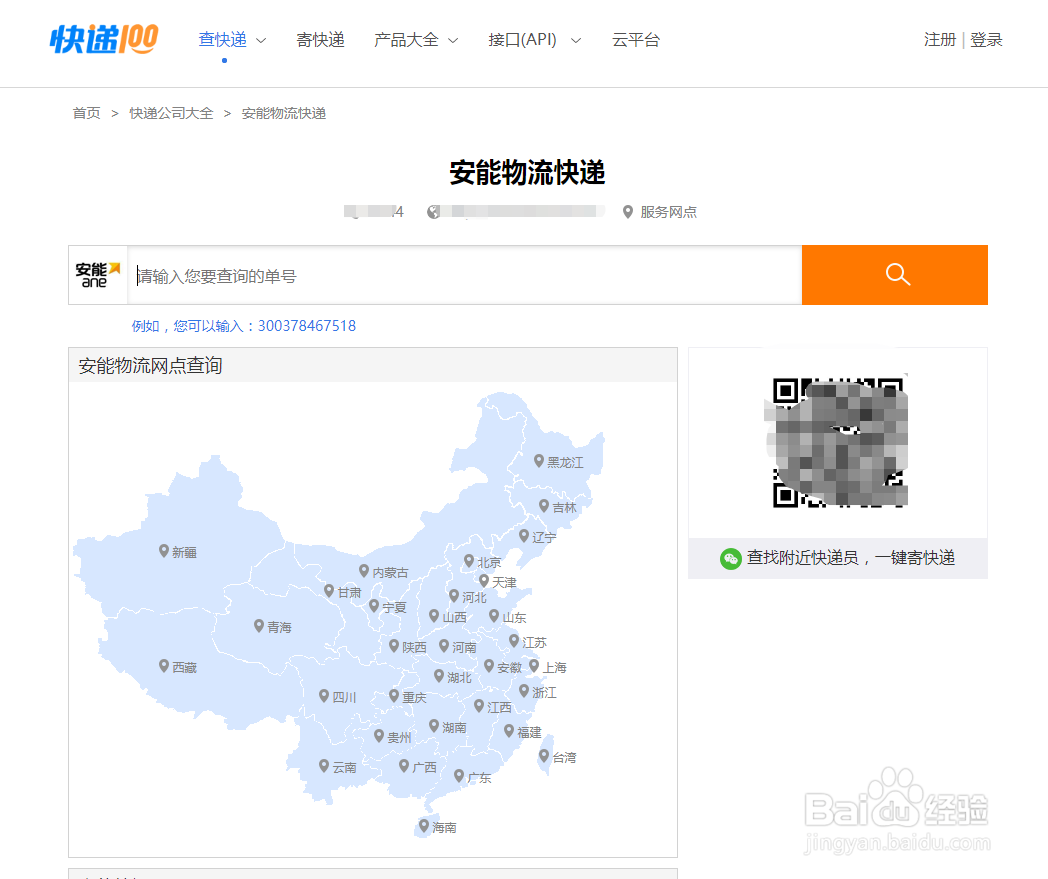1048x879 pixels.
Task: Select the 海南 map pin
Action: coord(424,826)
